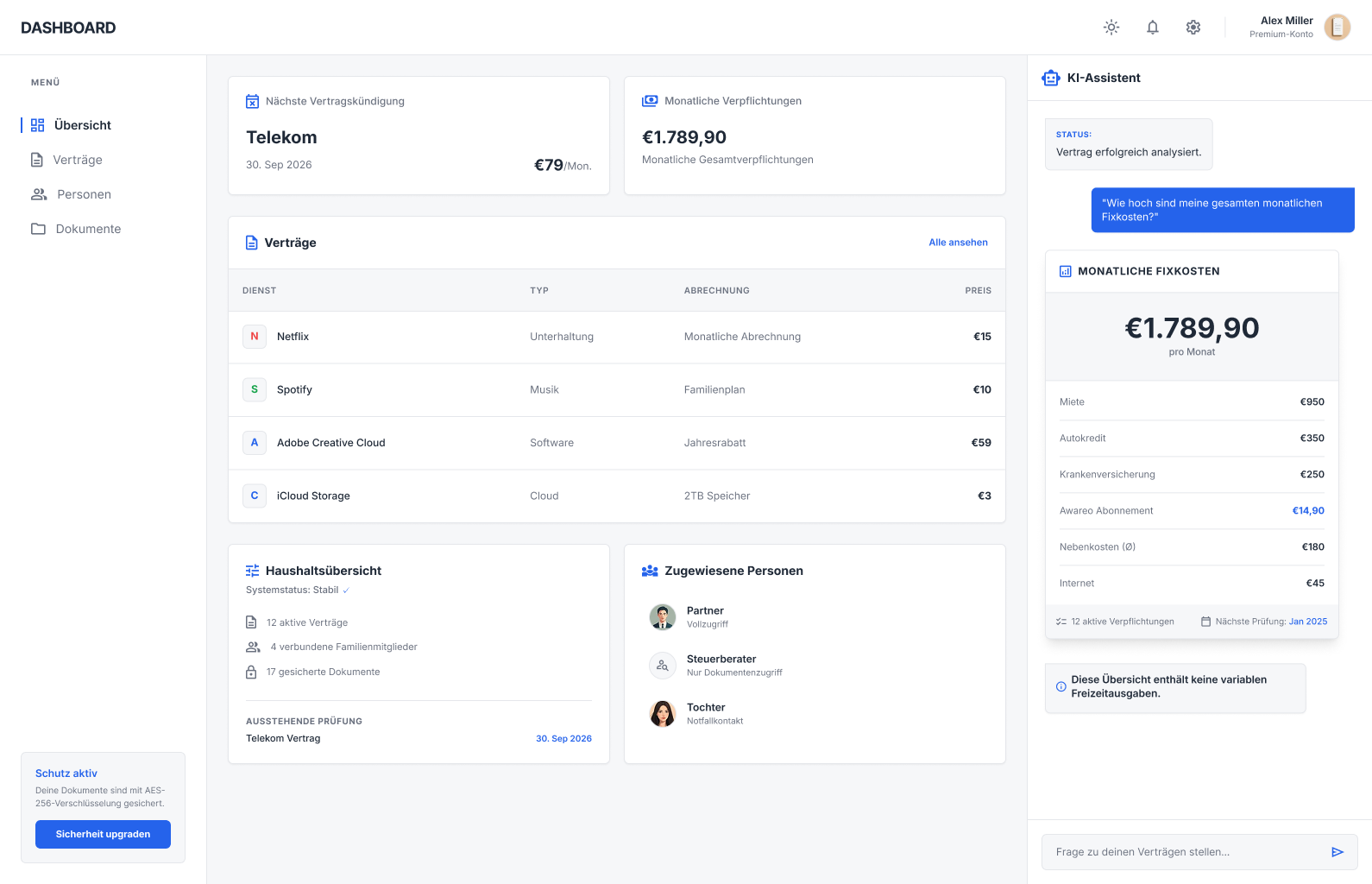Click the Telekom contract name
The height and width of the screenshot is (884, 1372).
coord(281,137)
